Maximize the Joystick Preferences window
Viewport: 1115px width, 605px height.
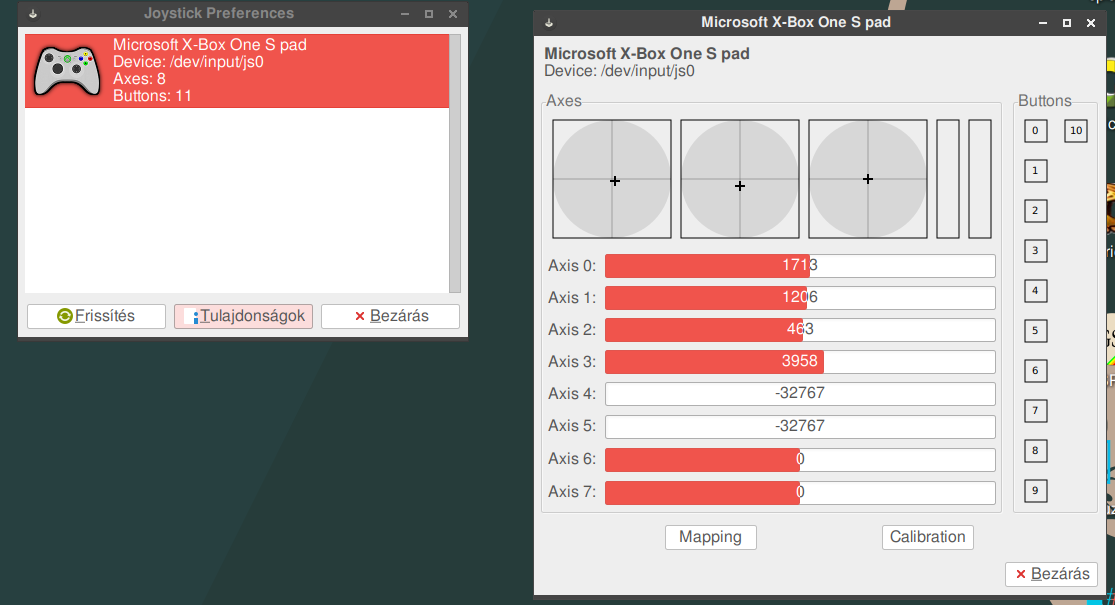[x=429, y=14]
